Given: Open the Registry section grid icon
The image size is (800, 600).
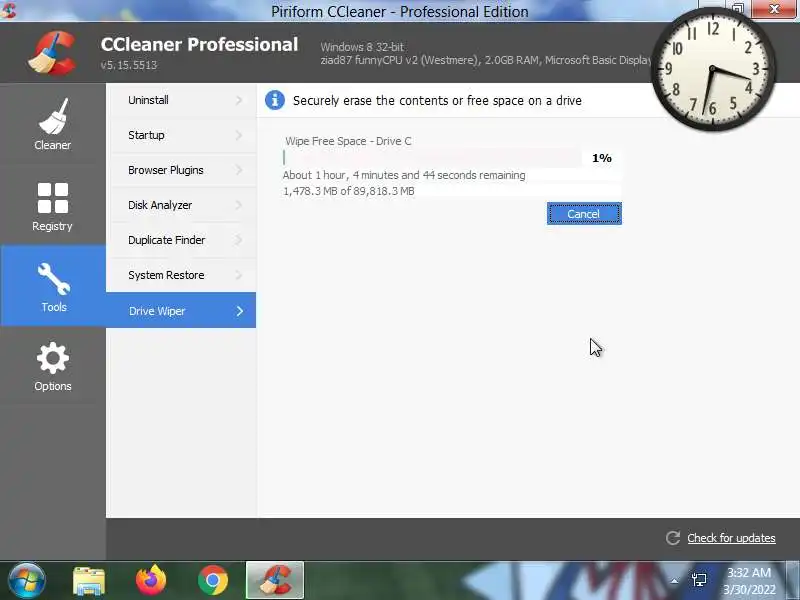Looking at the screenshot, I should click(53, 198).
